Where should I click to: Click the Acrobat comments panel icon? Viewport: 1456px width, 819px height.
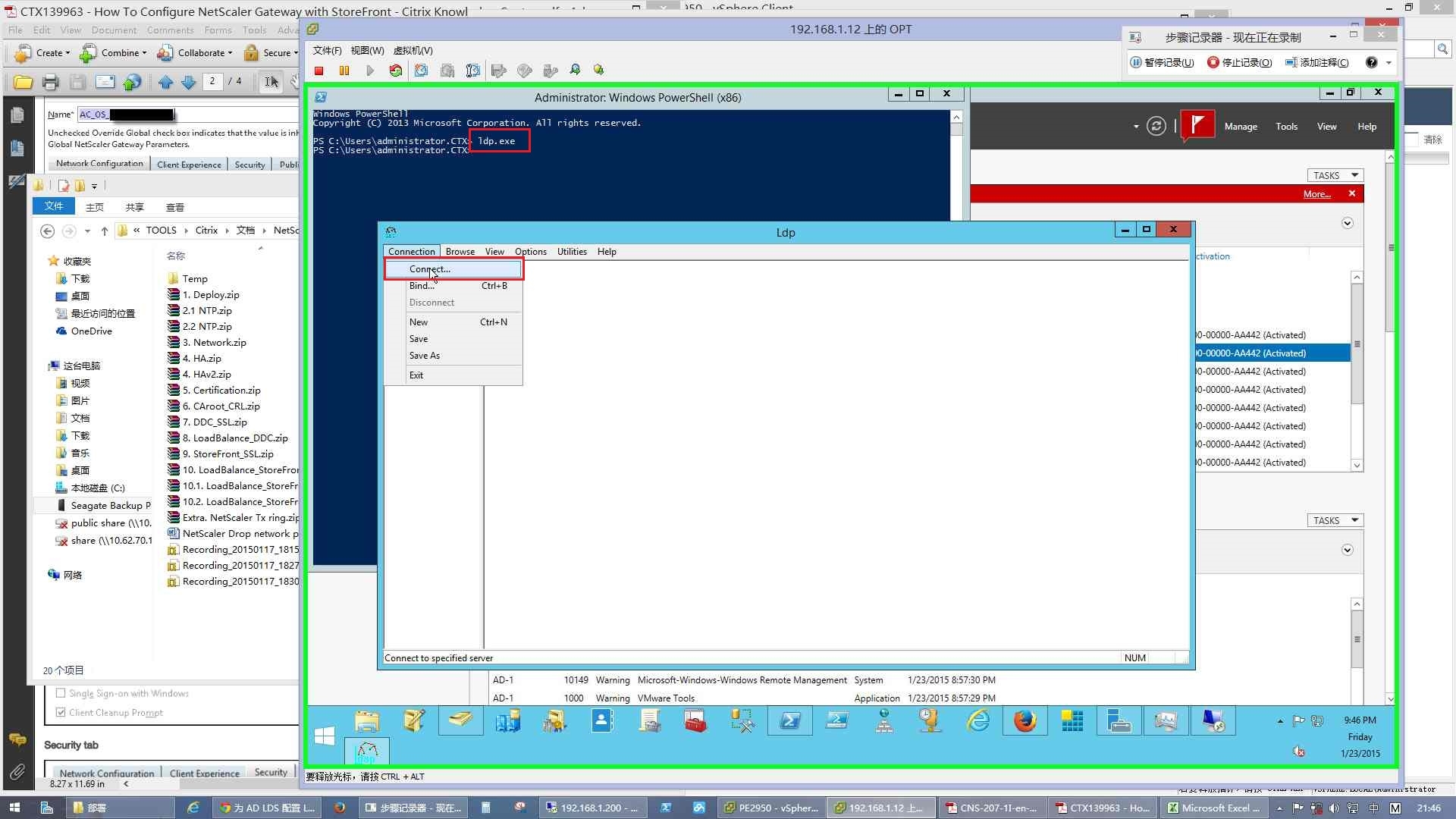[17, 740]
